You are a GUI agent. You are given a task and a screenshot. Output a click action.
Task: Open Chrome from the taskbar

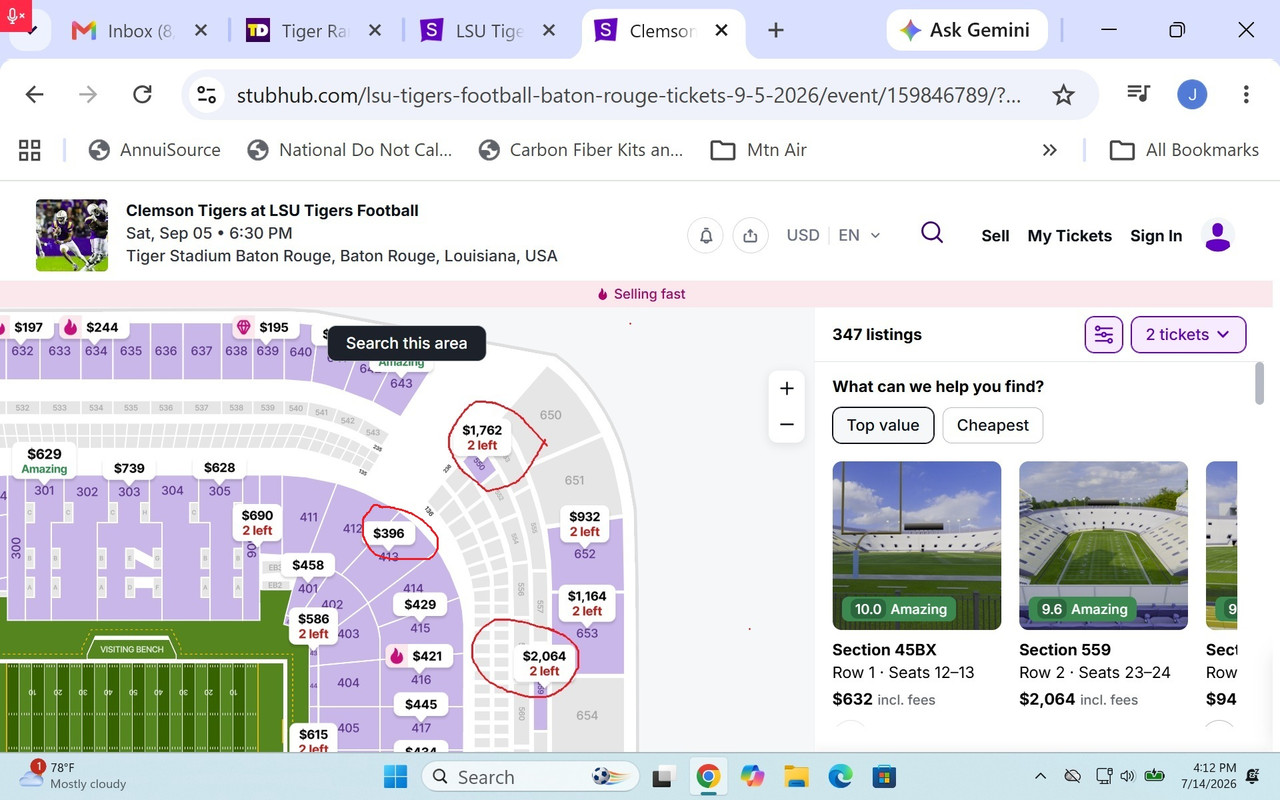[708, 777]
